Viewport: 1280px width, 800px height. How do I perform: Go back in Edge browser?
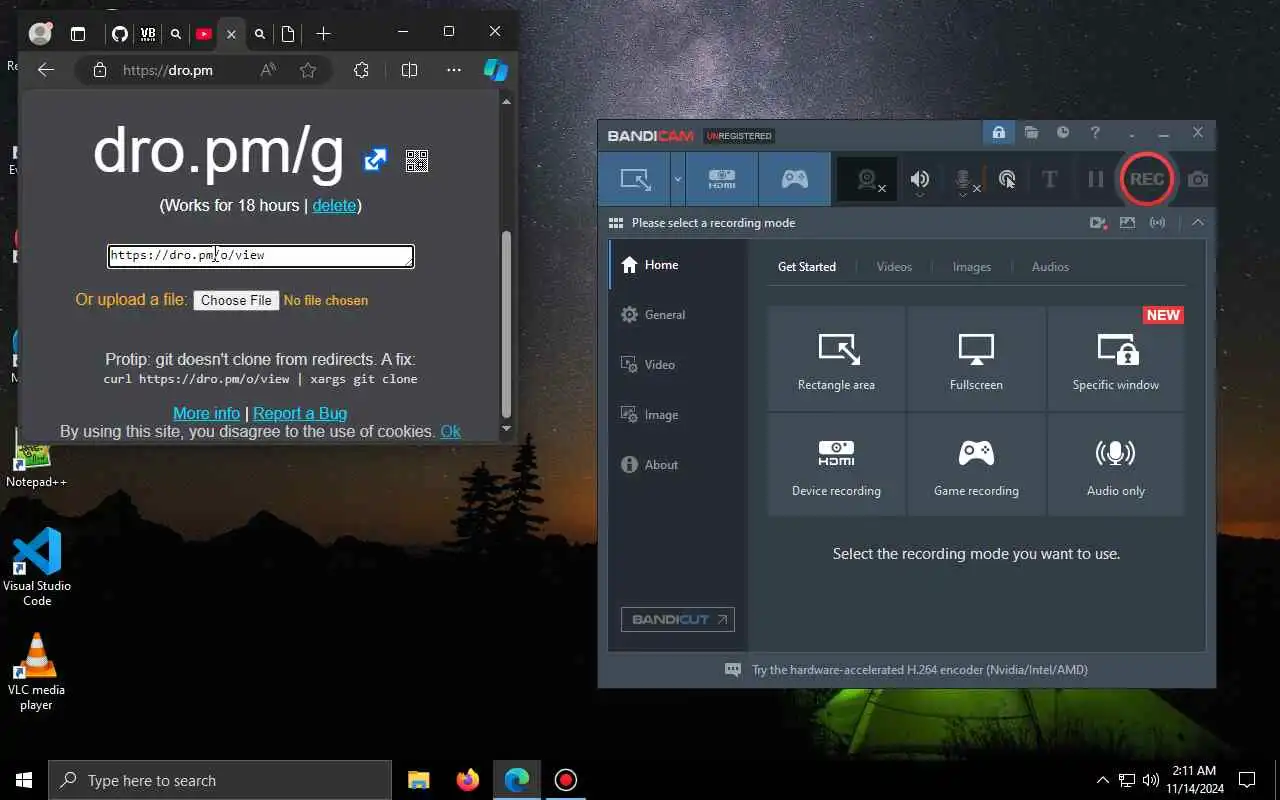tap(45, 70)
